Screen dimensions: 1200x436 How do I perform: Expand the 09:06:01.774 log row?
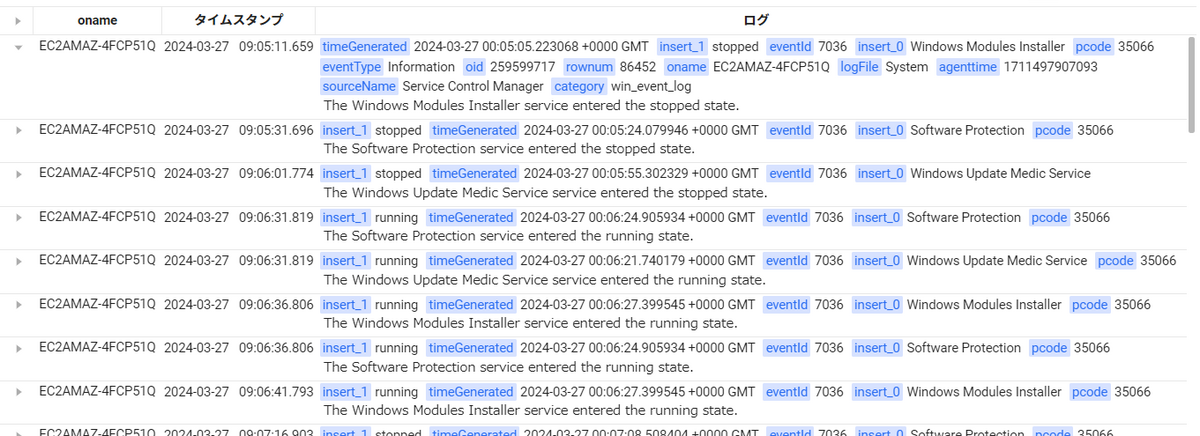click(x=17, y=174)
